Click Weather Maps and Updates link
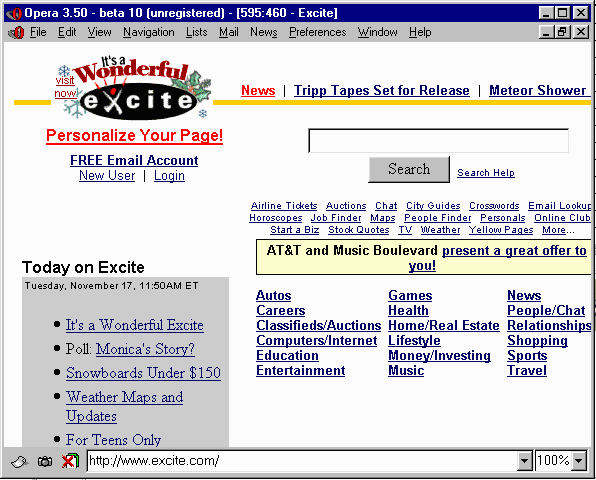Screen dimensions: 596x480 click(124, 407)
